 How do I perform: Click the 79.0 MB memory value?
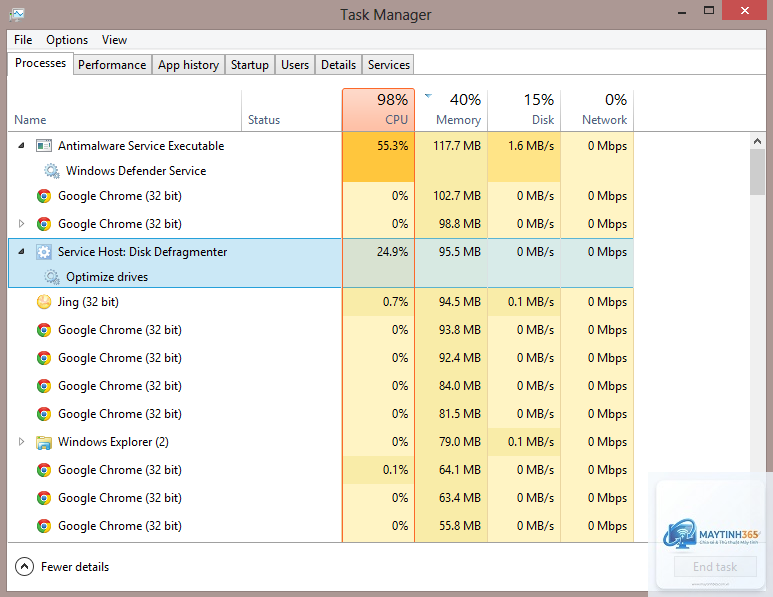460,442
